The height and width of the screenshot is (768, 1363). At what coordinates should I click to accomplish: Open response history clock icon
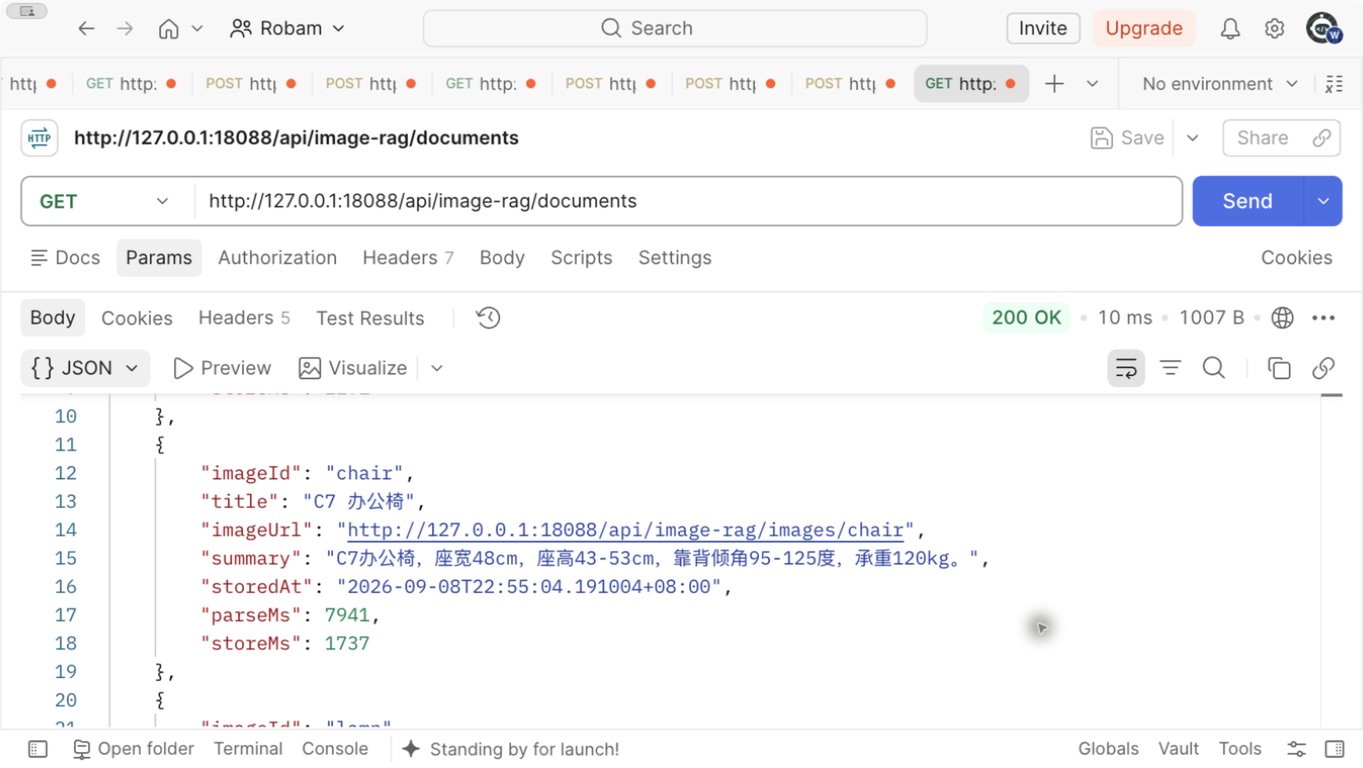488,318
